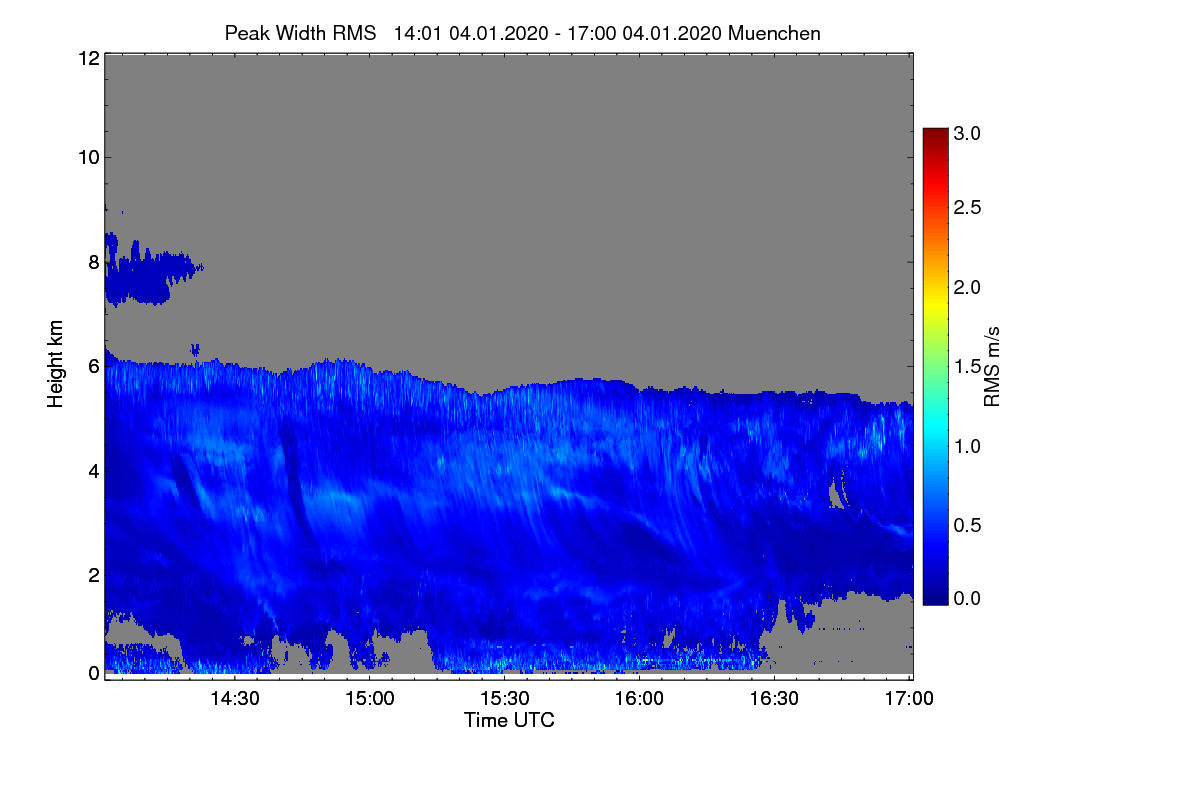Click the 'Height km' axis label

click(56, 366)
